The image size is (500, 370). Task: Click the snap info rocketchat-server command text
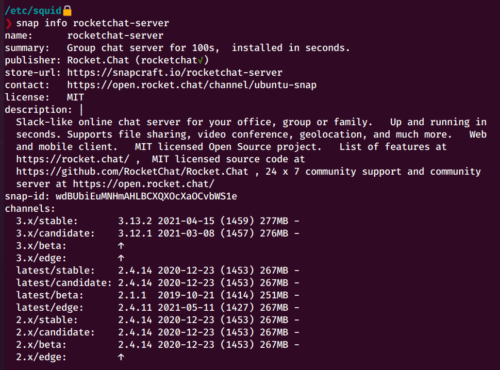93,23
